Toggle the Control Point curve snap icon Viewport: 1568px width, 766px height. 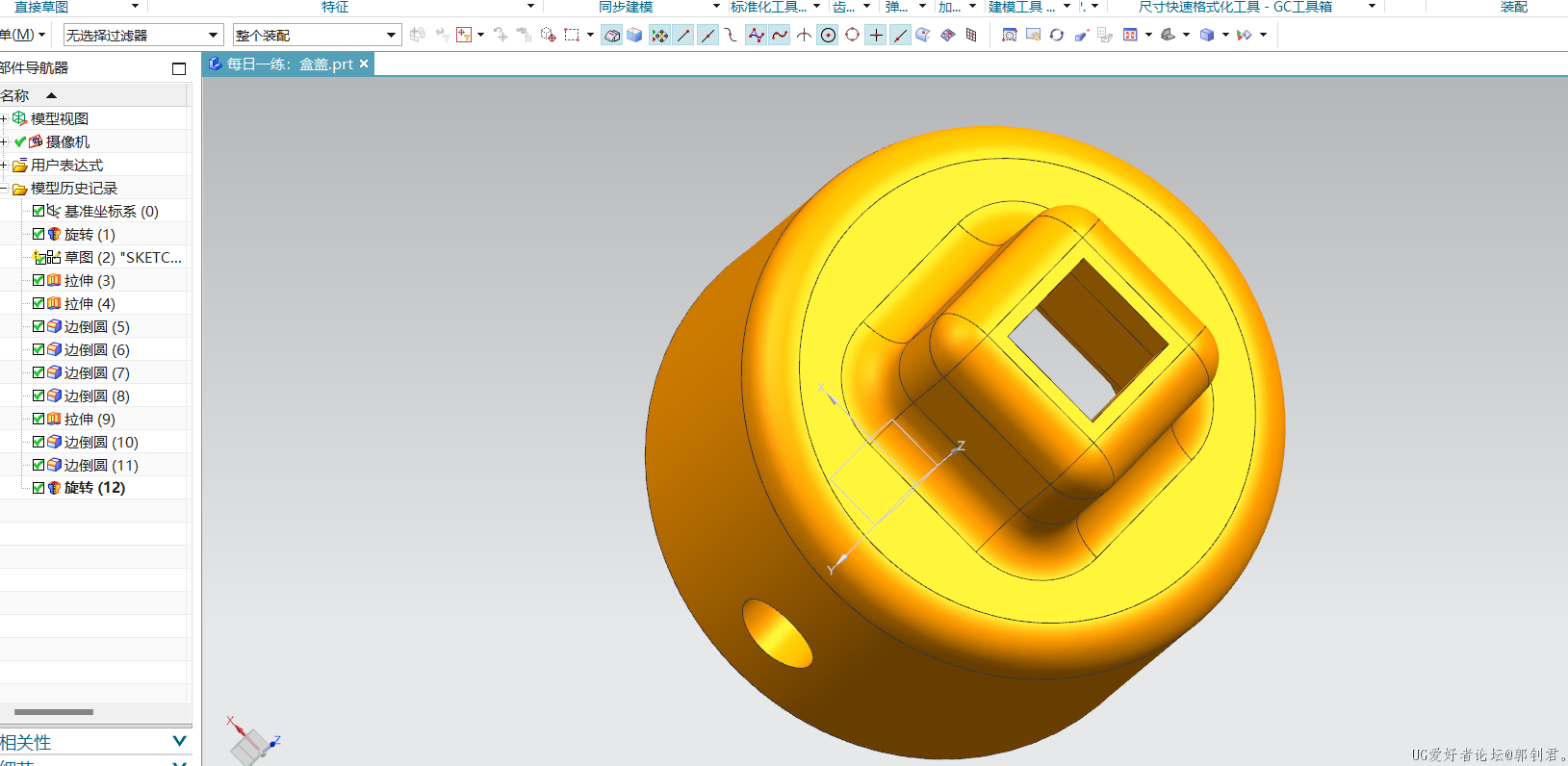pyautogui.click(x=731, y=35)
